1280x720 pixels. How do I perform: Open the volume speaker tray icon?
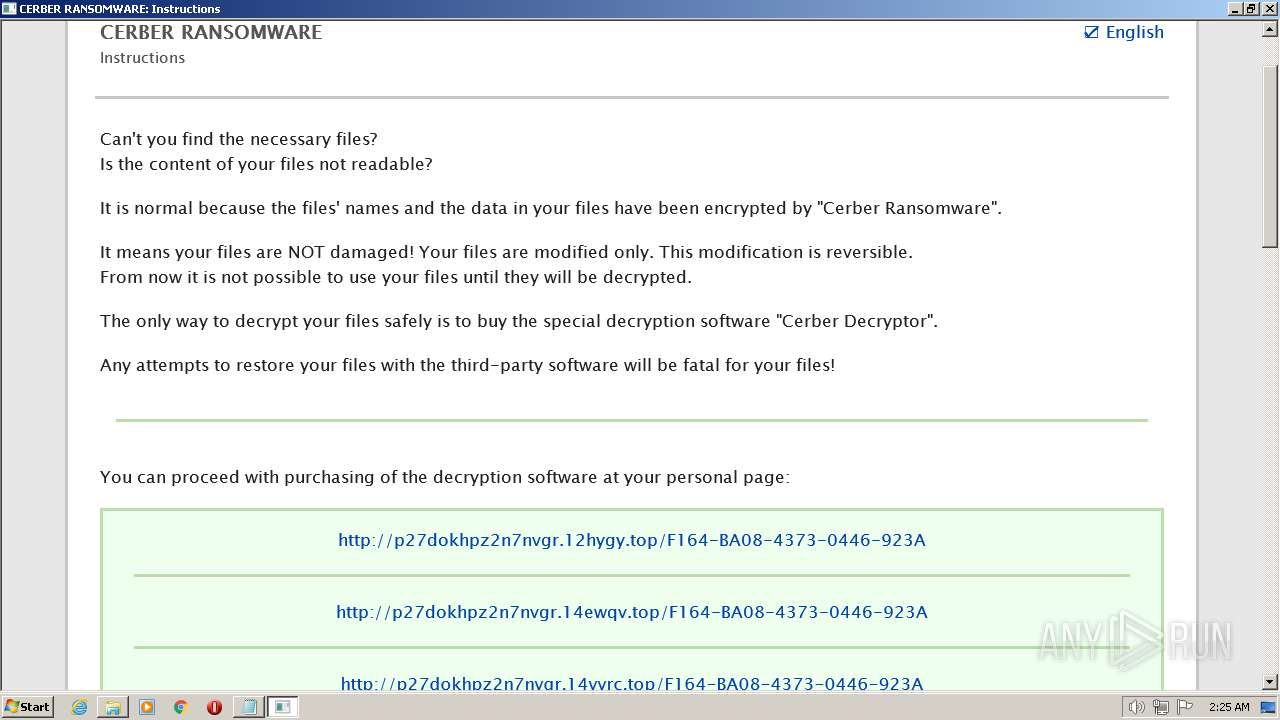pos(1136,707)
